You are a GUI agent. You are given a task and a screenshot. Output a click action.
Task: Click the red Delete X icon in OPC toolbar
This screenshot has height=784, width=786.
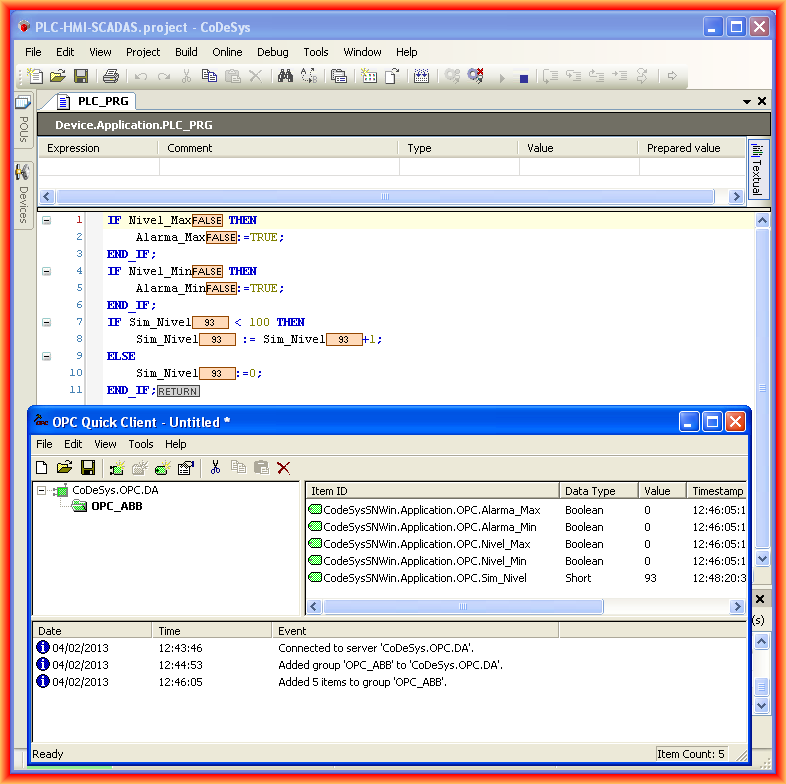(283, 467)
